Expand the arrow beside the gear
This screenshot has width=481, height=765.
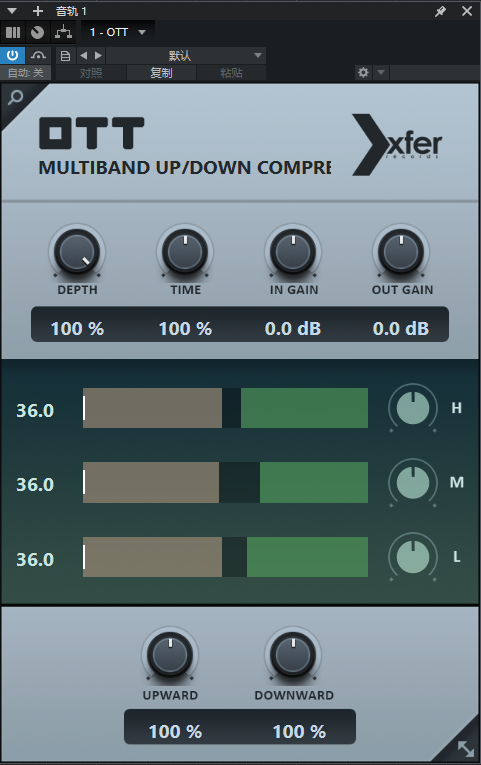381,73
